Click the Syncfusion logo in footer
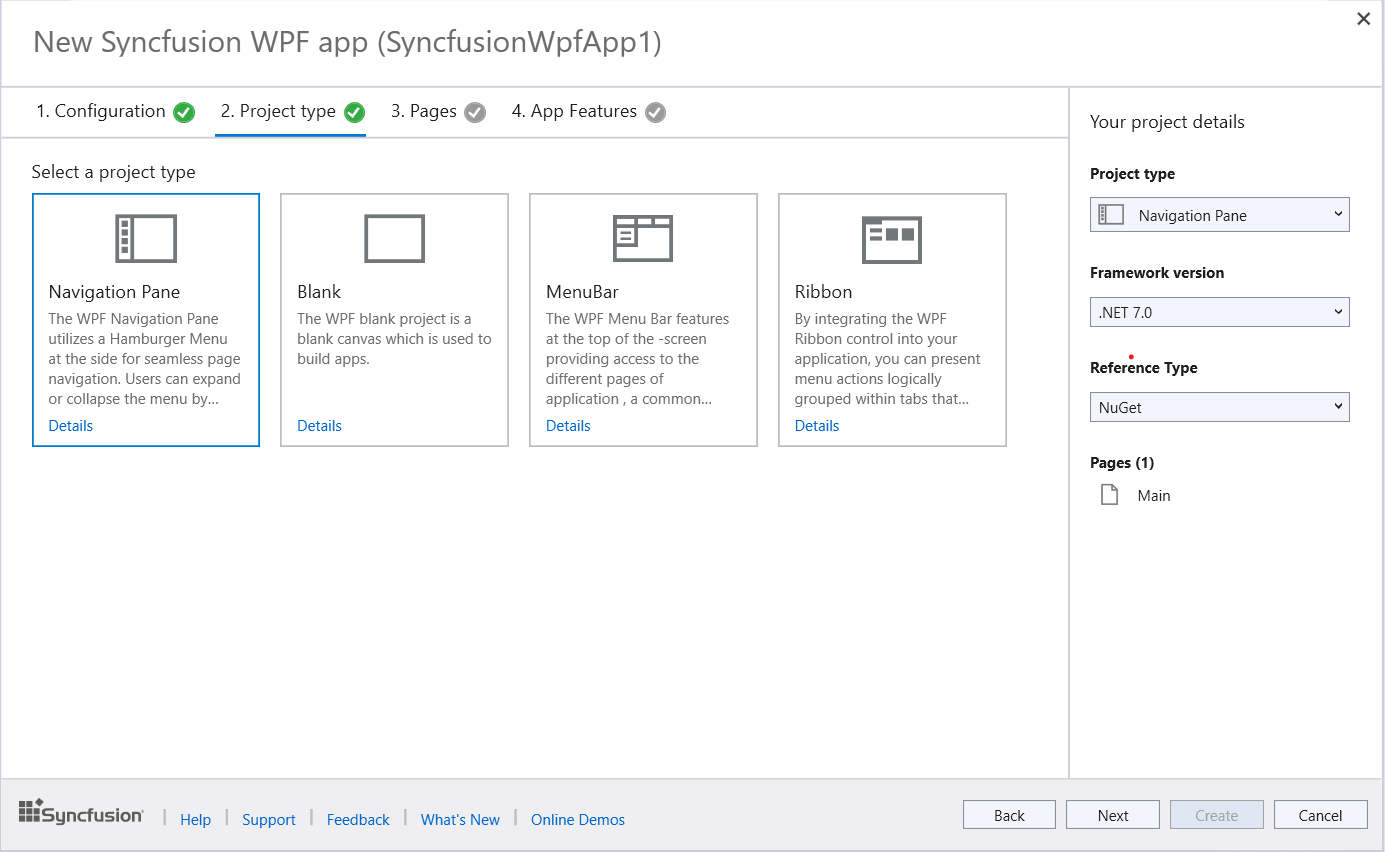Viewport: 1385px width, 852px height. 81,813
